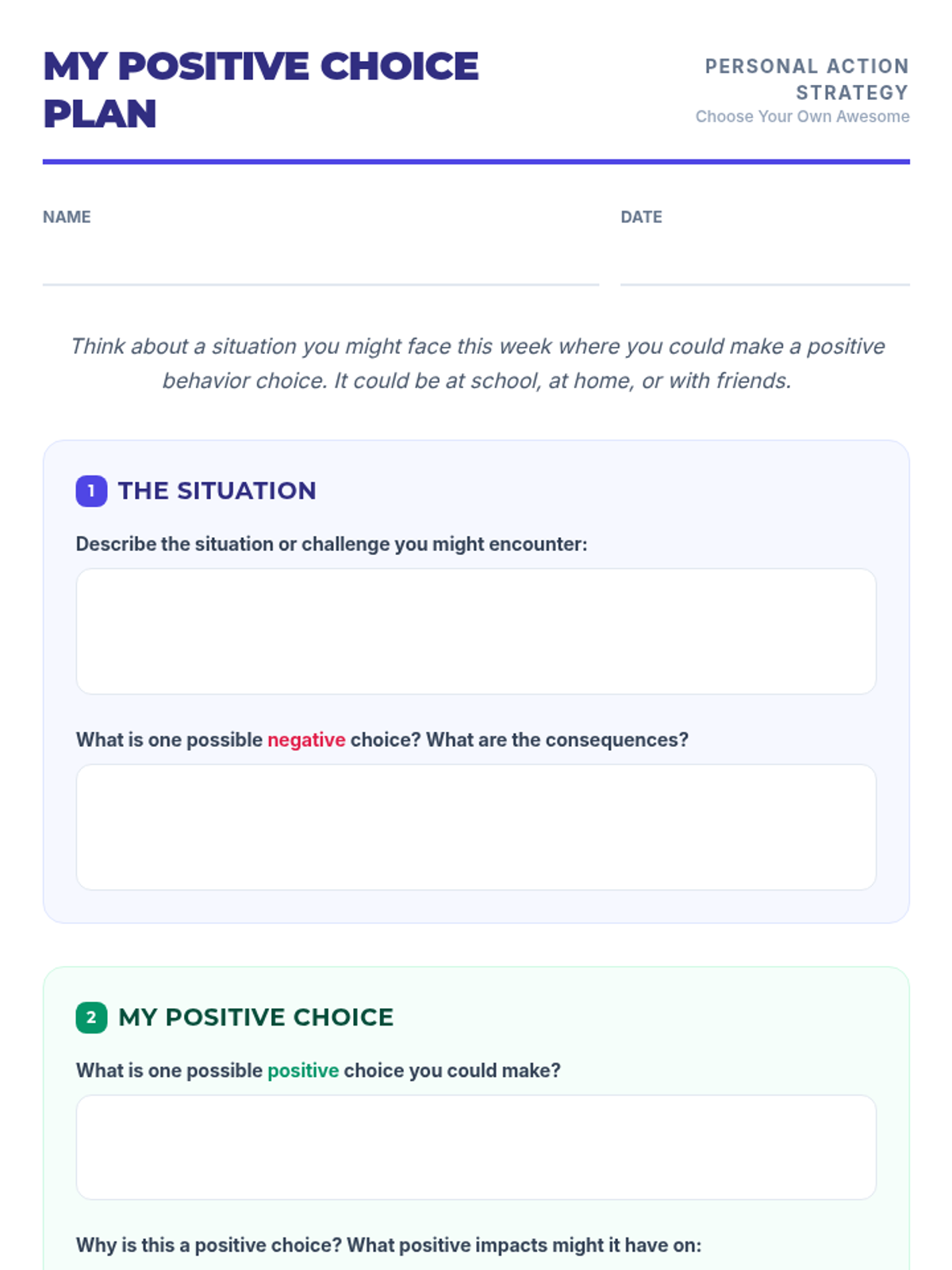Click the italic instructions paragraph
This screenshot has width=952, height=1270.
click(x=476, y=364)
